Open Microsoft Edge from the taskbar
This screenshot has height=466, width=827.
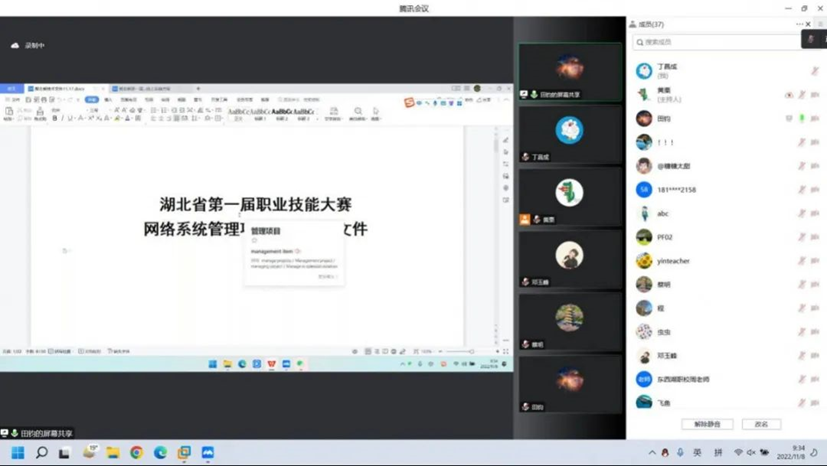click(x=160, y=453)
